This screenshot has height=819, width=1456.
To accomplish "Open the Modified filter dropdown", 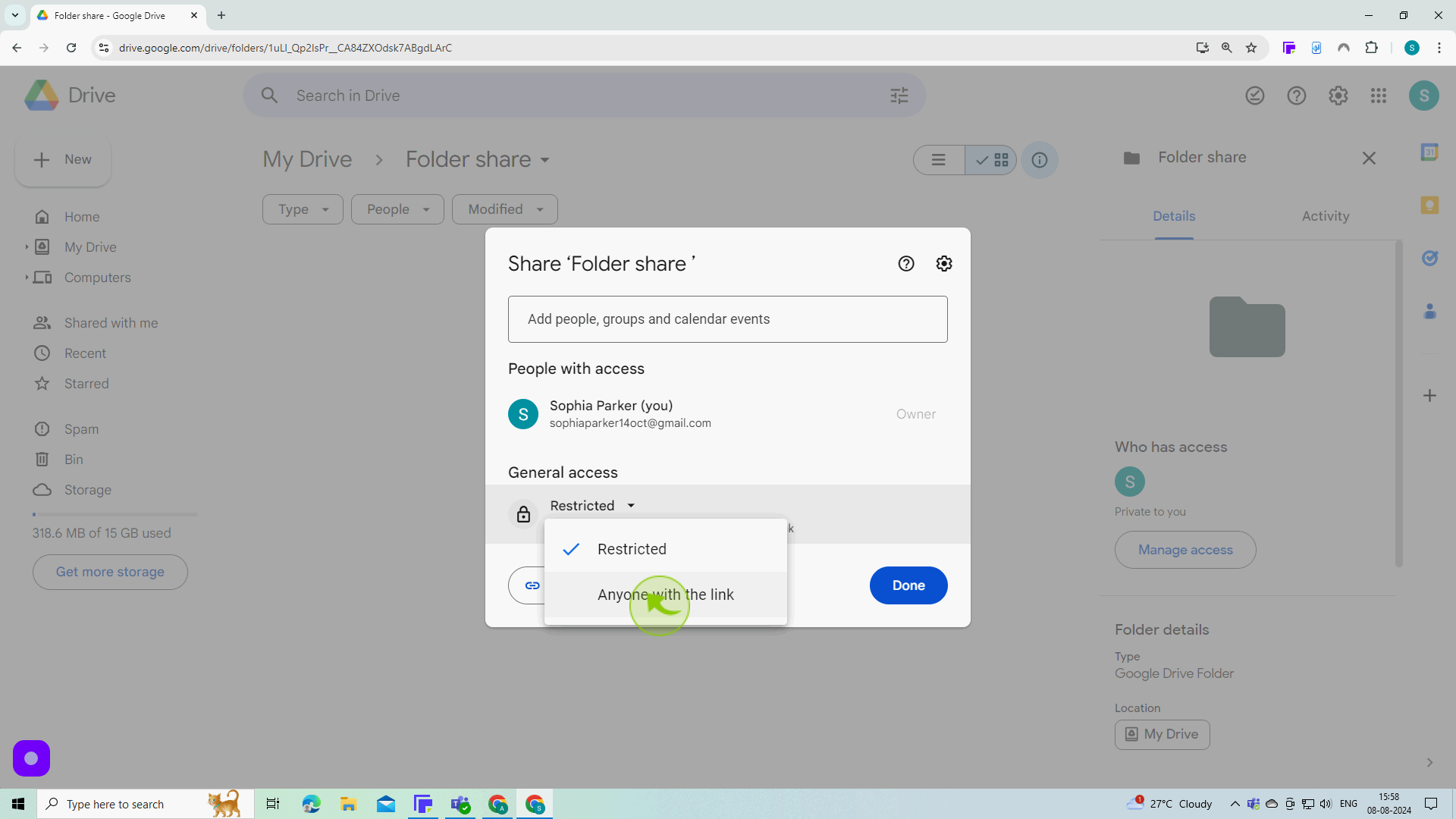I will 505,209.
